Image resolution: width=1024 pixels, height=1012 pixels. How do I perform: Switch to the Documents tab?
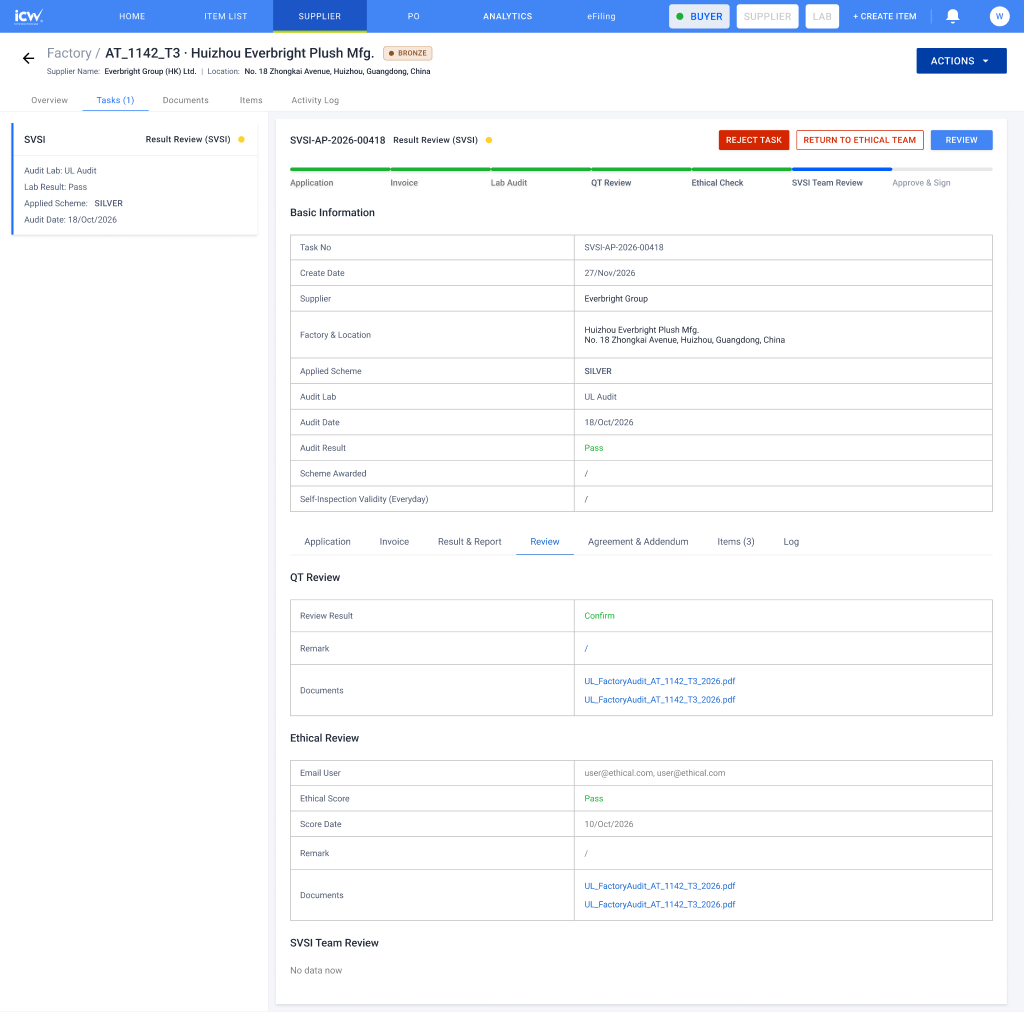click(x=185, y=100)
